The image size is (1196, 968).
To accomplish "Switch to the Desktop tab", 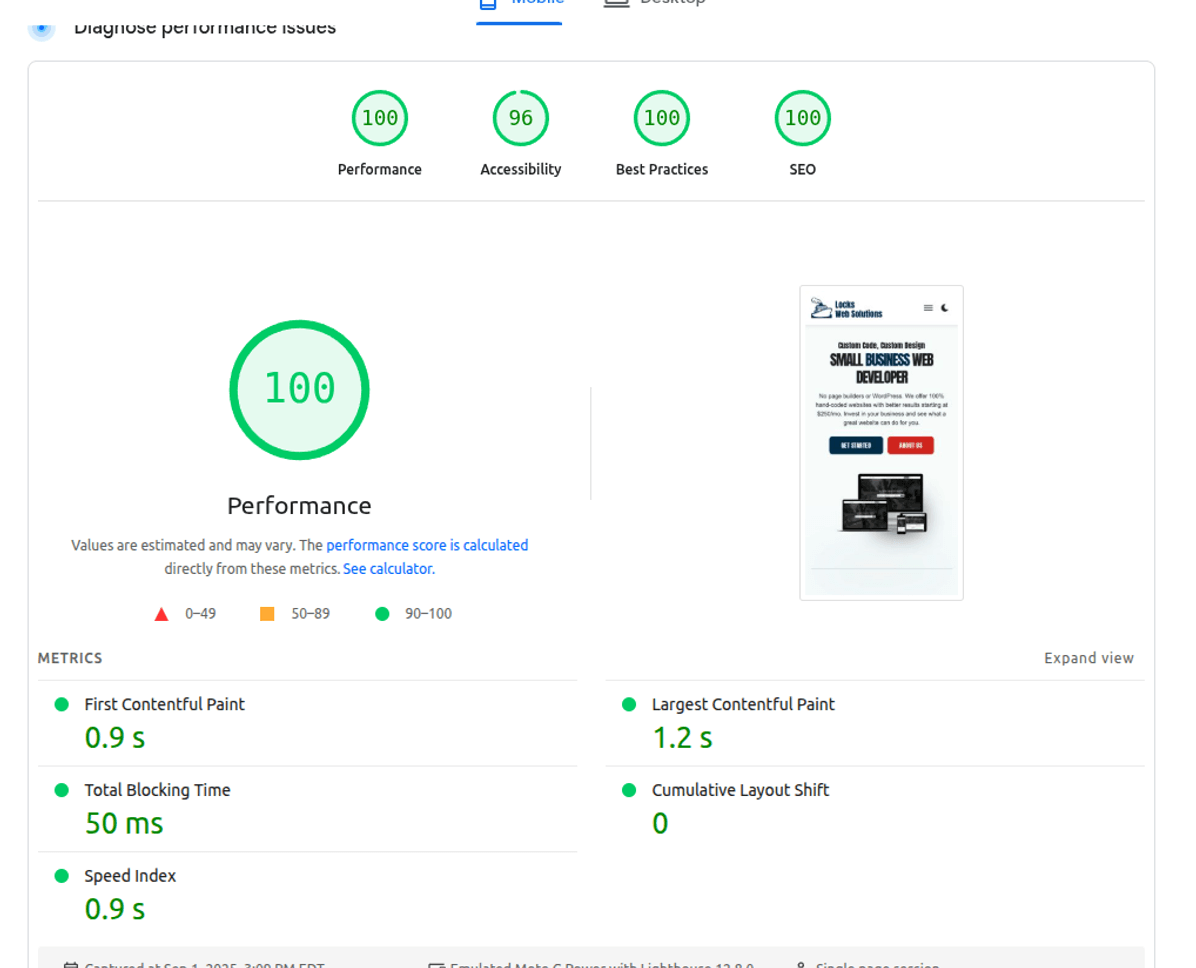I will [655, 4].
